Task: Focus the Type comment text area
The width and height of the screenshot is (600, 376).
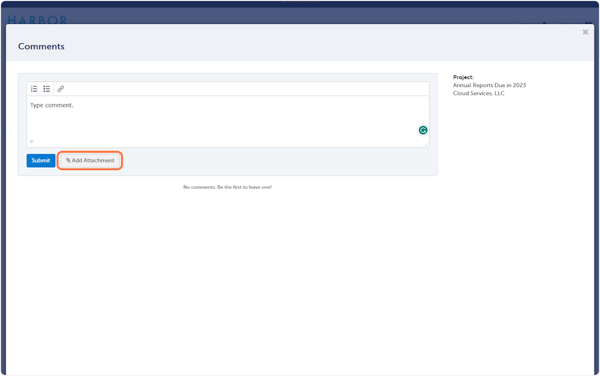Action: (228, 118)
